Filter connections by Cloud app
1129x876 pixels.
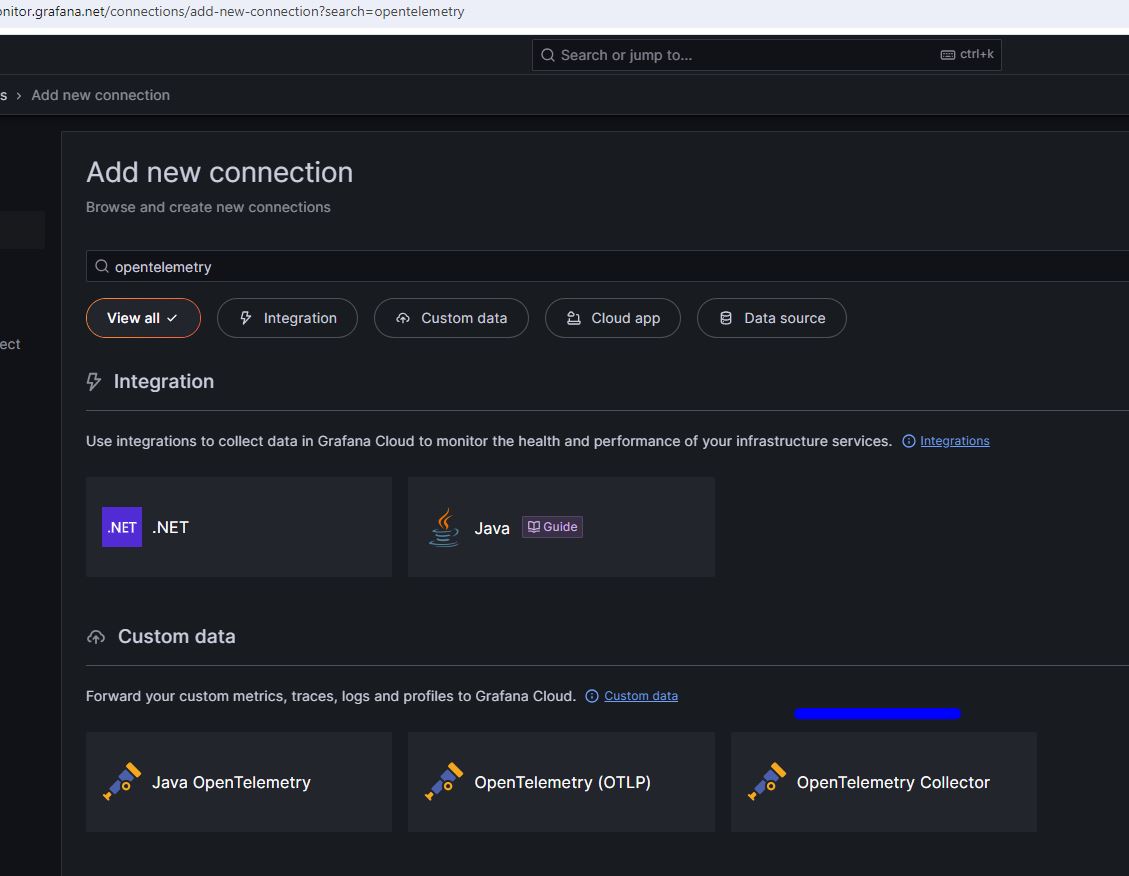pyautogui.click(x=613, y=318)
